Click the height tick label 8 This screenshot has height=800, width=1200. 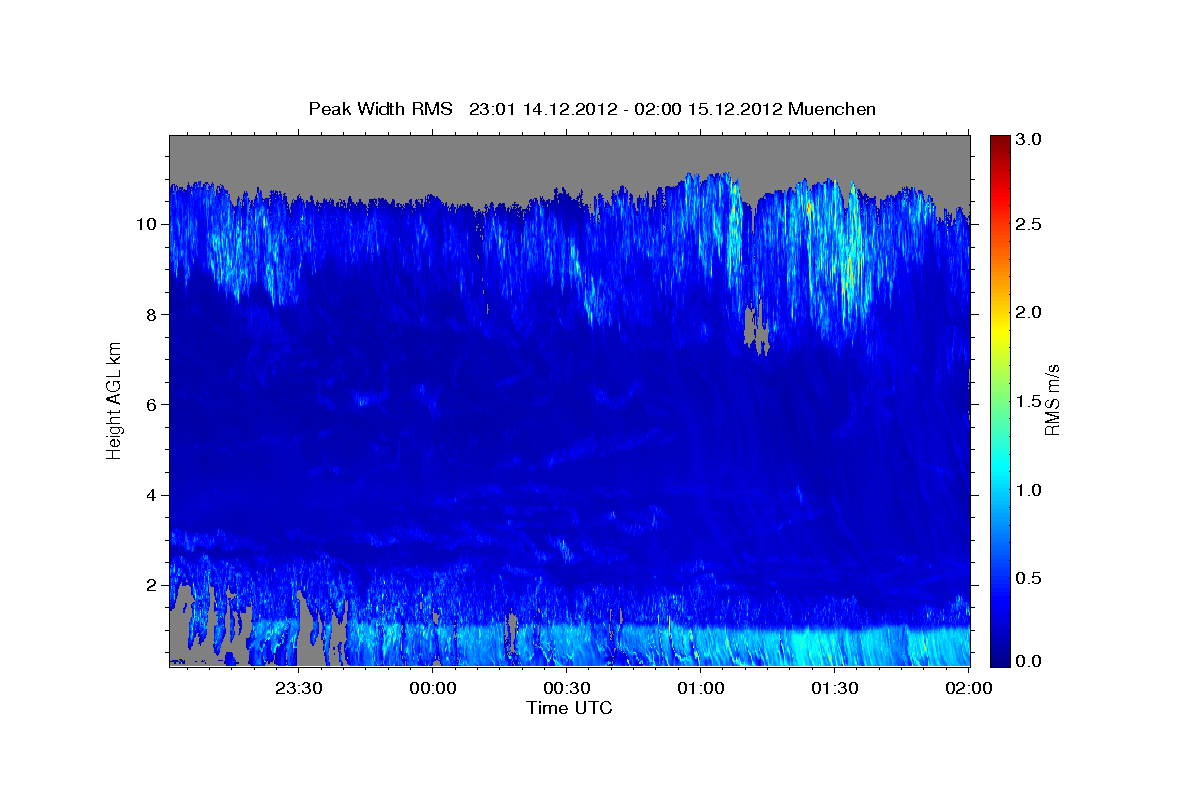[x=154, y=314]
